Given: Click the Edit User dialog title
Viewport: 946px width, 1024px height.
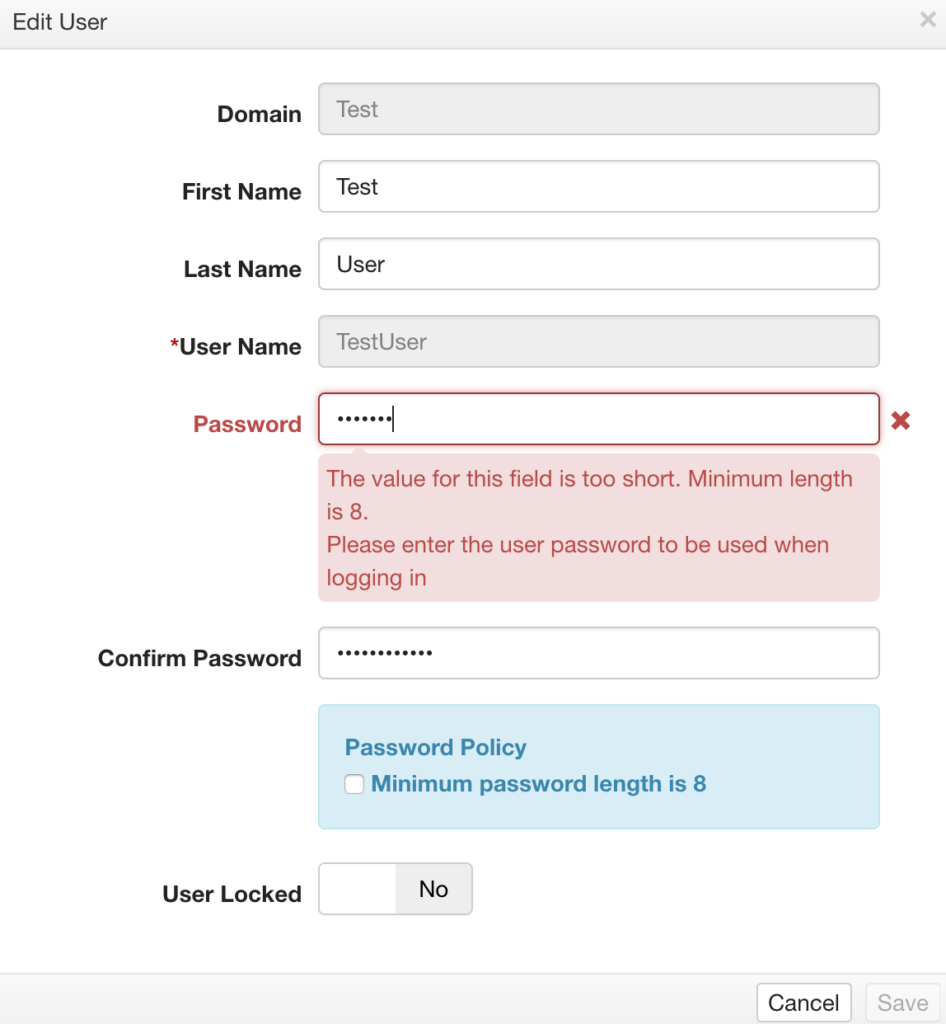Looking at the screenshot, I should click(60, 22).
